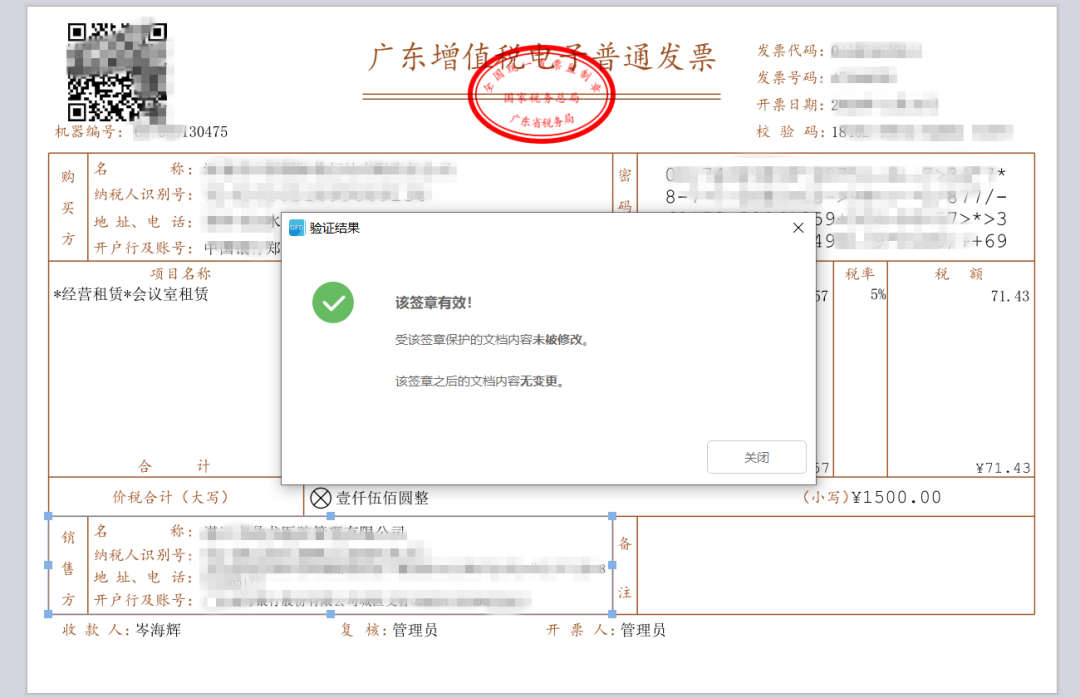This screenshot has width=1080, height=698.
Task: Click the bottom-right selection handle of seller box
Action: coord(612,613)
